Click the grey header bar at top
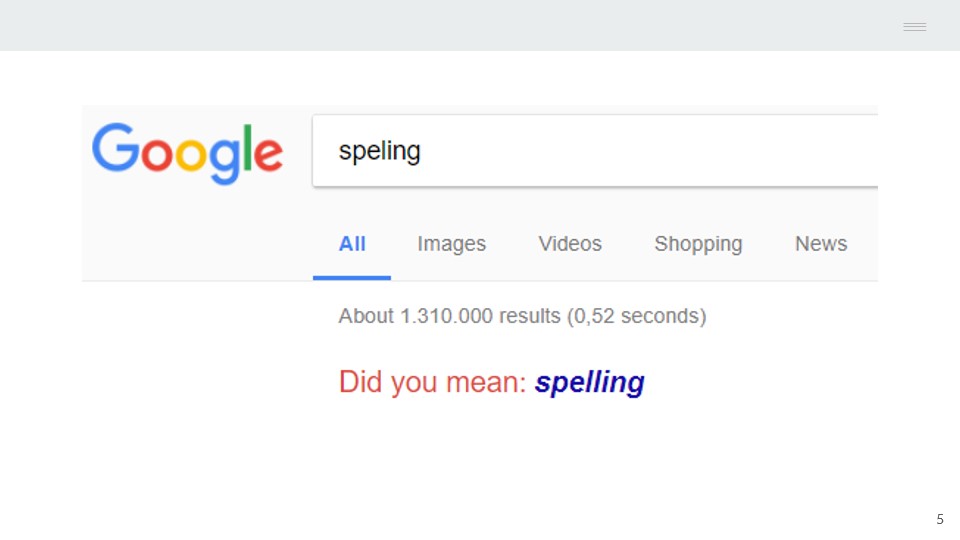Image resolution: width=960 pixels, height=540 pixels. click(480, 25)
